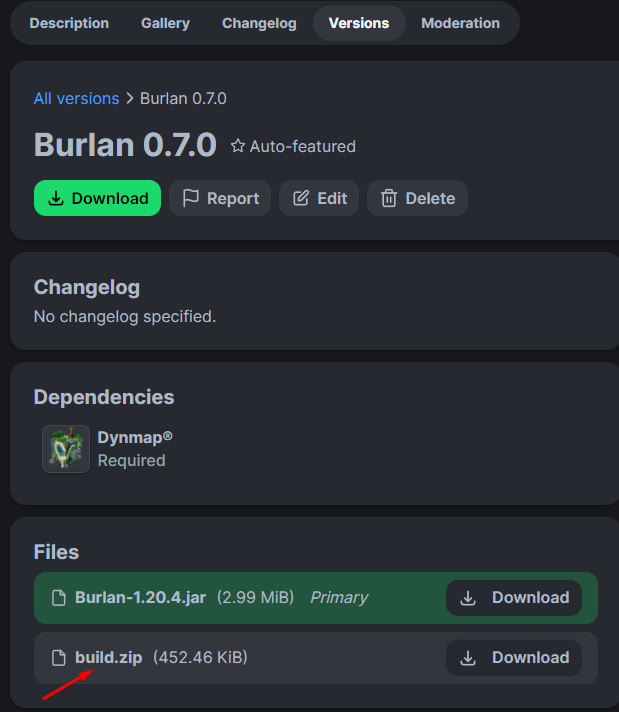Click the Required label under Dynmap

(132, 460)
